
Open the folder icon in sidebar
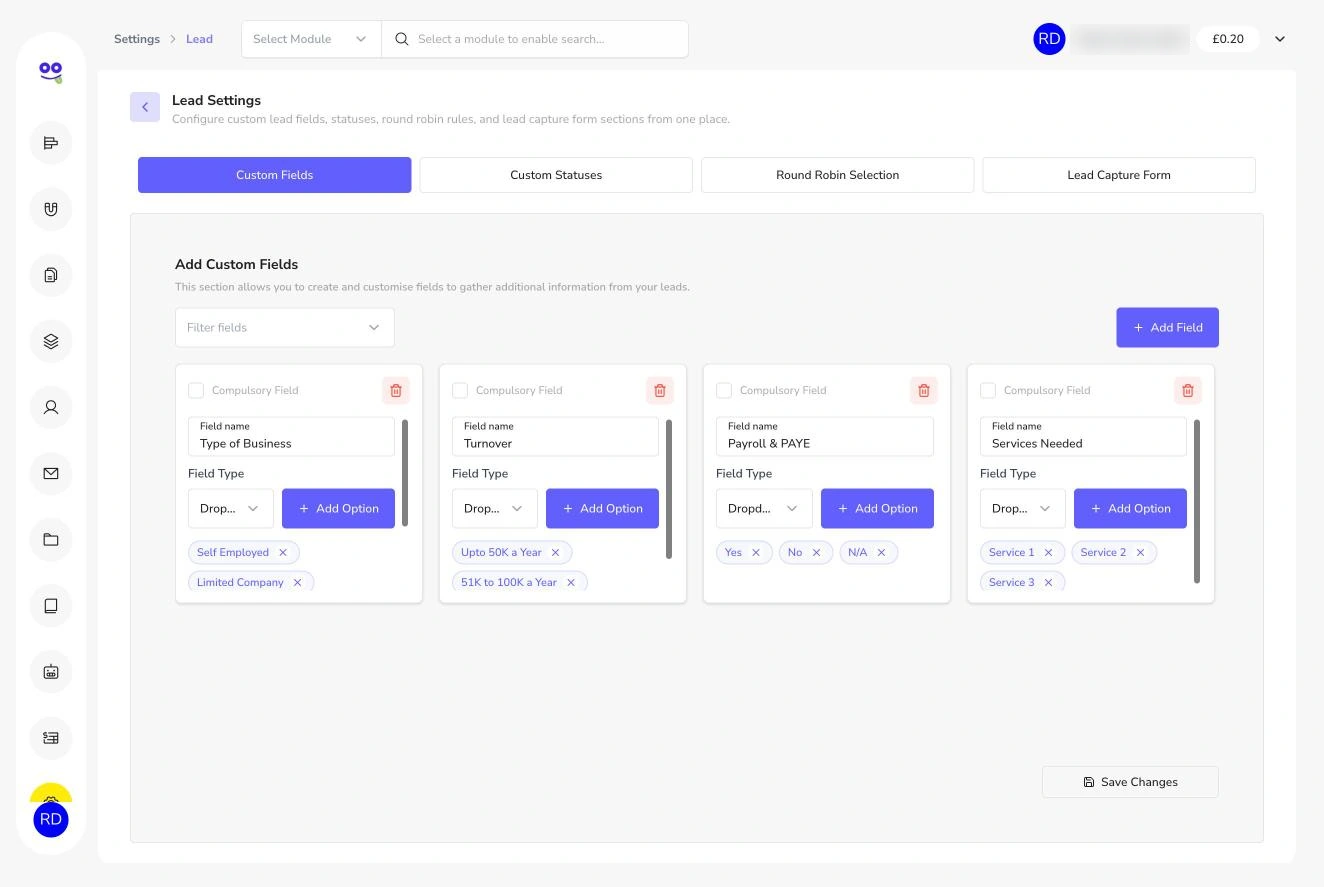coord(51,539)
